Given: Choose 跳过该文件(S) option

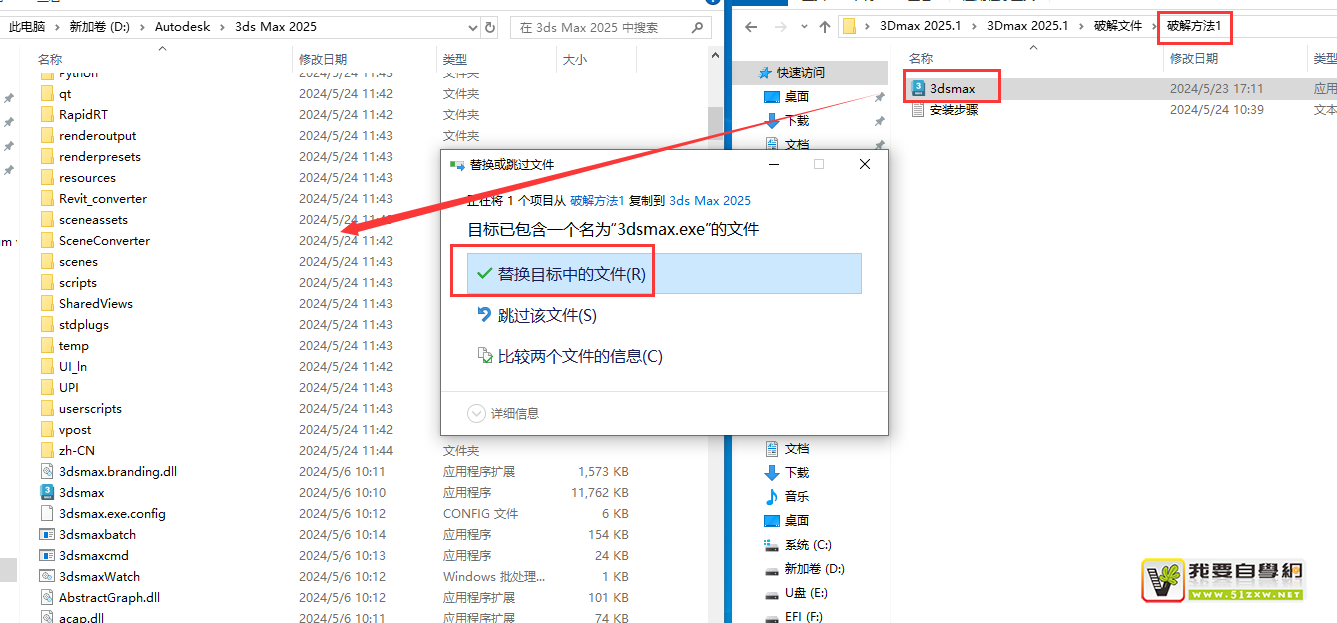Looking at the screenshot, I should pos(546,315).
